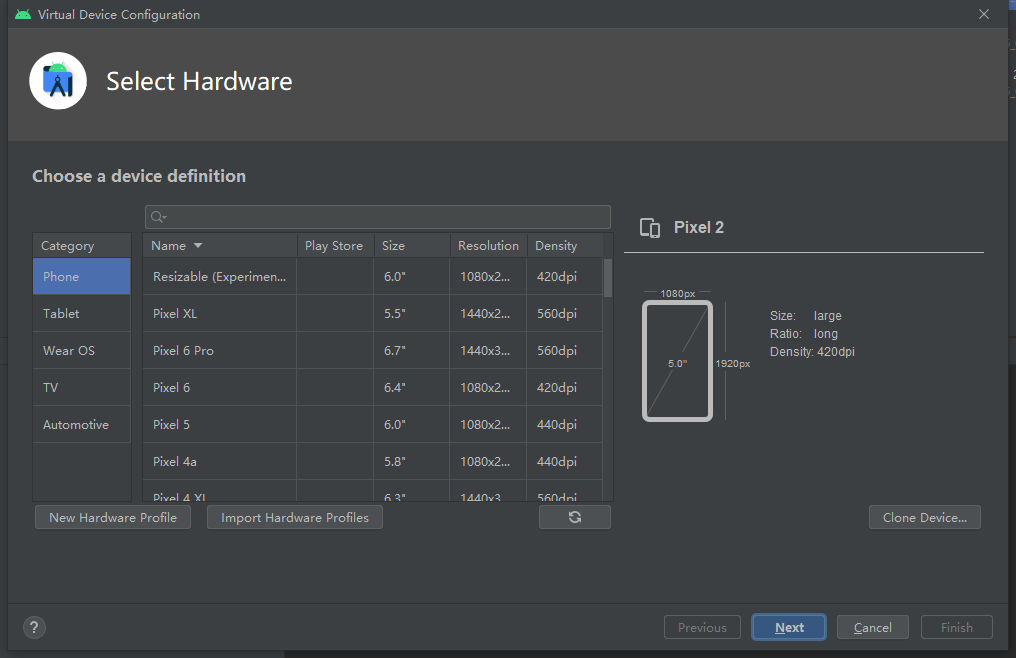Click the device table scrollbar thumb
The image size is (1016, 658).
(x=608, y=277)
